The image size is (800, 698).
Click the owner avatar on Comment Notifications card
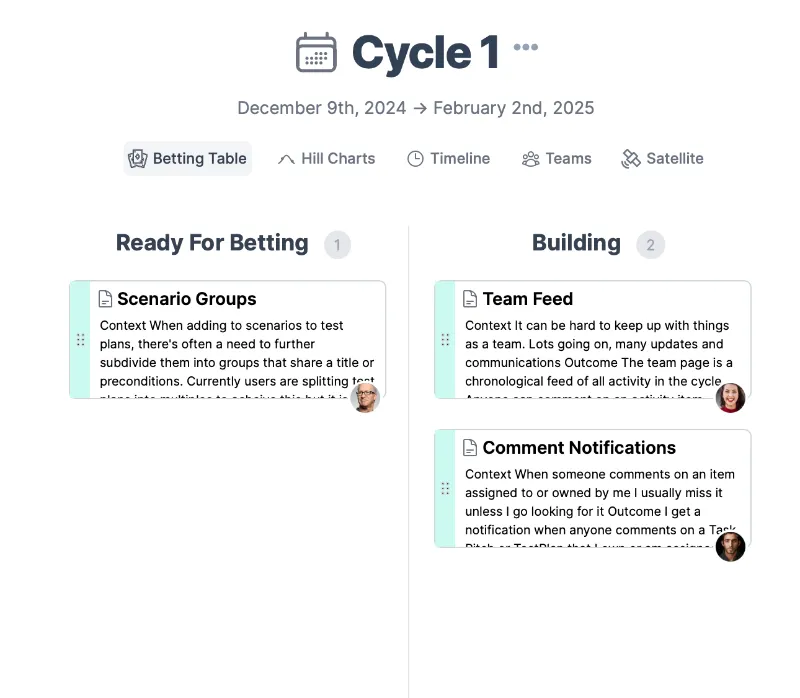tap(730, 547)
